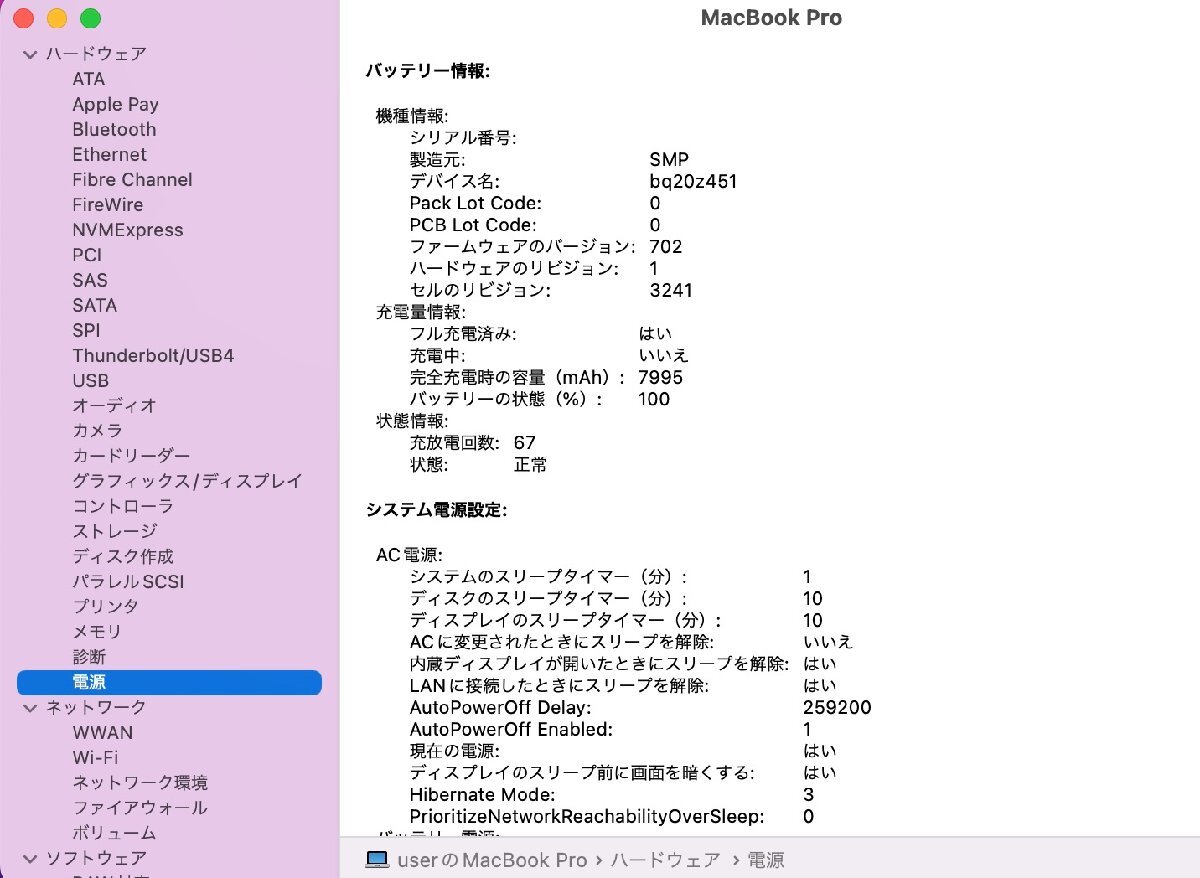
Task: Open the USB hardware report
Action: tap(90, 380)
